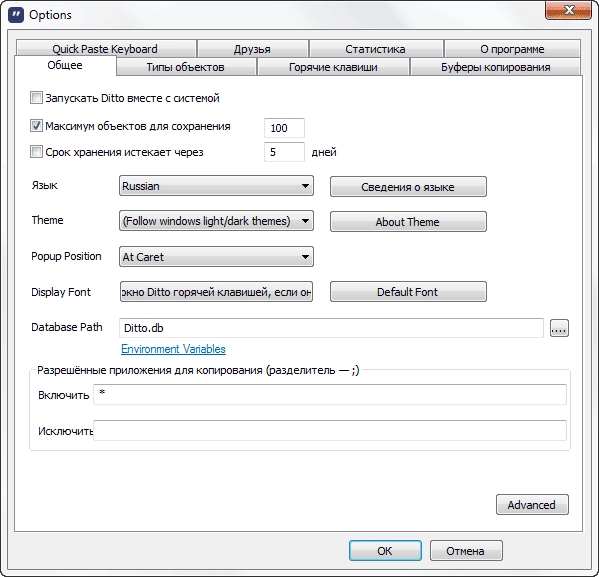Confirm settings with OK button

(385, 551)
